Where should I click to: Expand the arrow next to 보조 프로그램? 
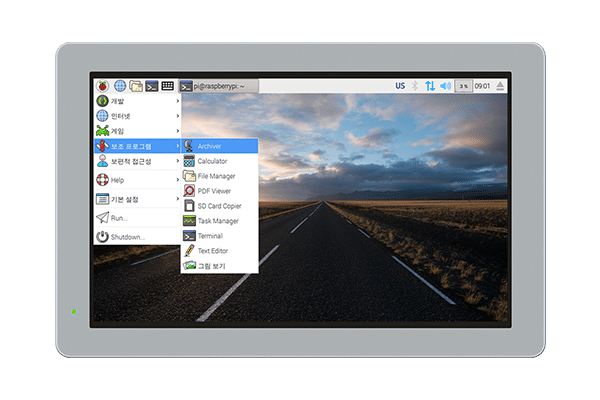(178, 146)
